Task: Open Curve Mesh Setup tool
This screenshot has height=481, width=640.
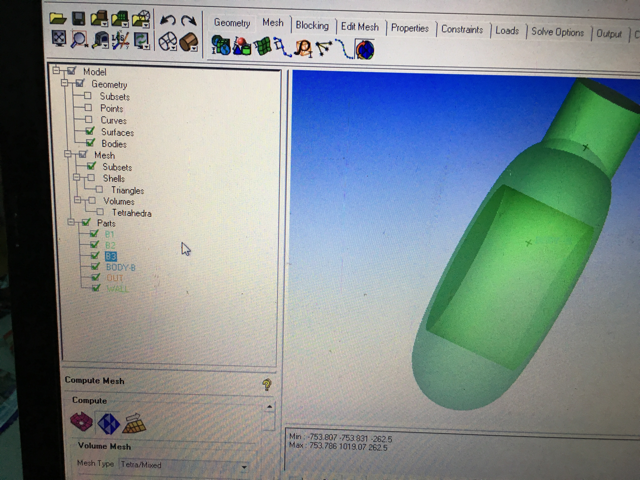Action: 282,47
